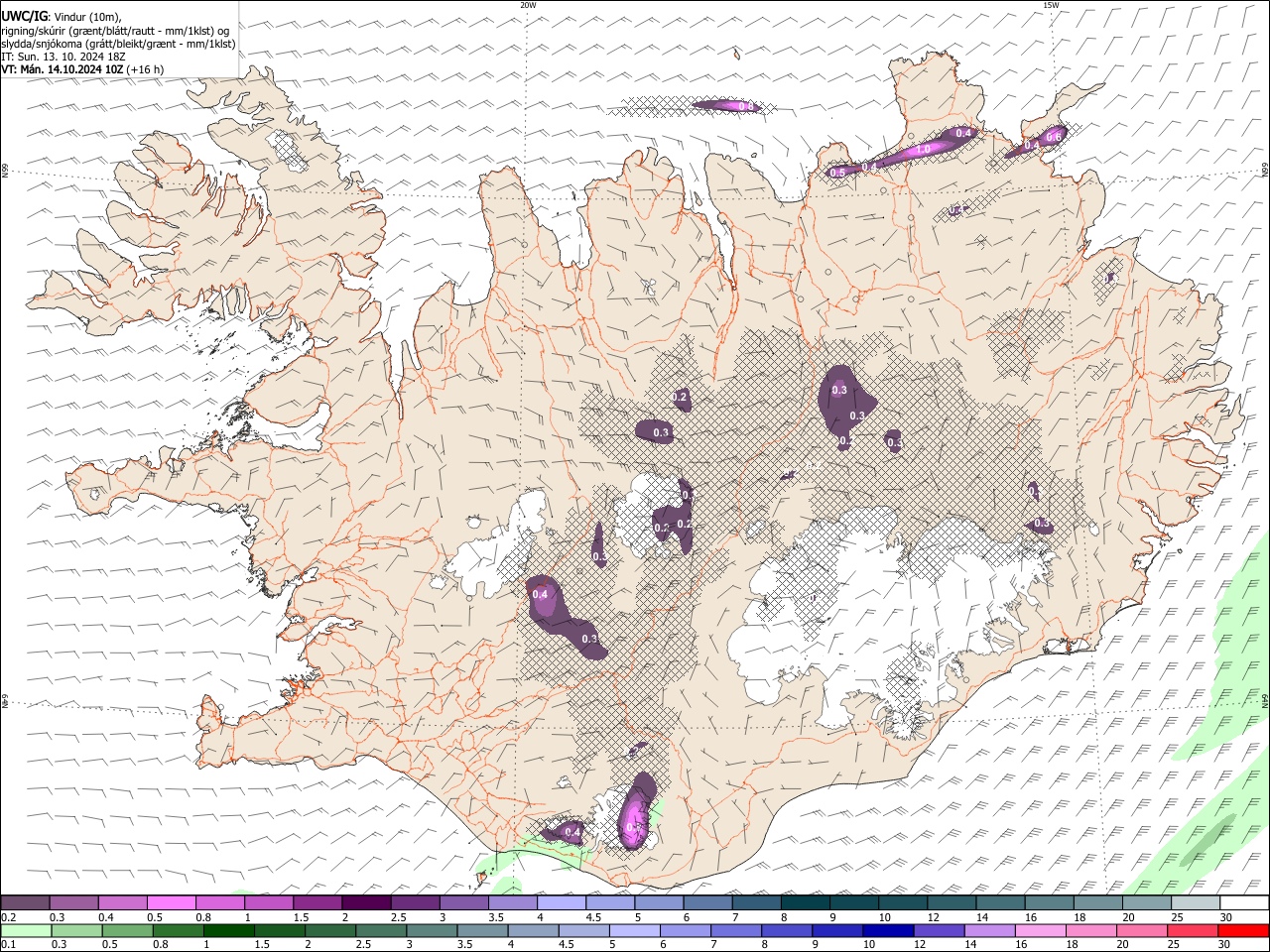The width and height of the screenshot is (1270, 952).
Task: Click the 0.1 label in the bottom legend
Action: pos(8,945)
